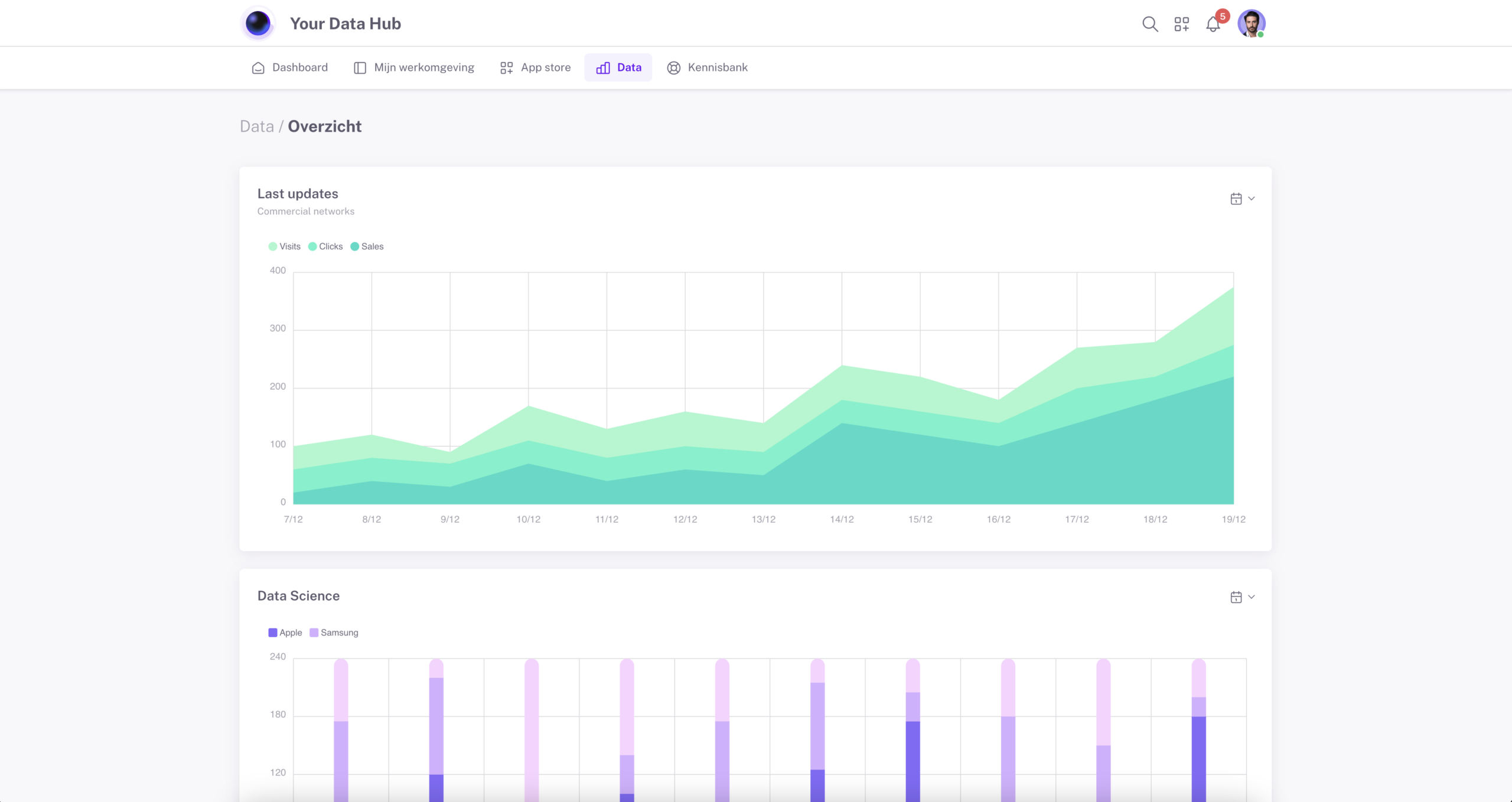Click the Dashboard home icon
Screen dimensions: 1512x802
click(258, 68)
